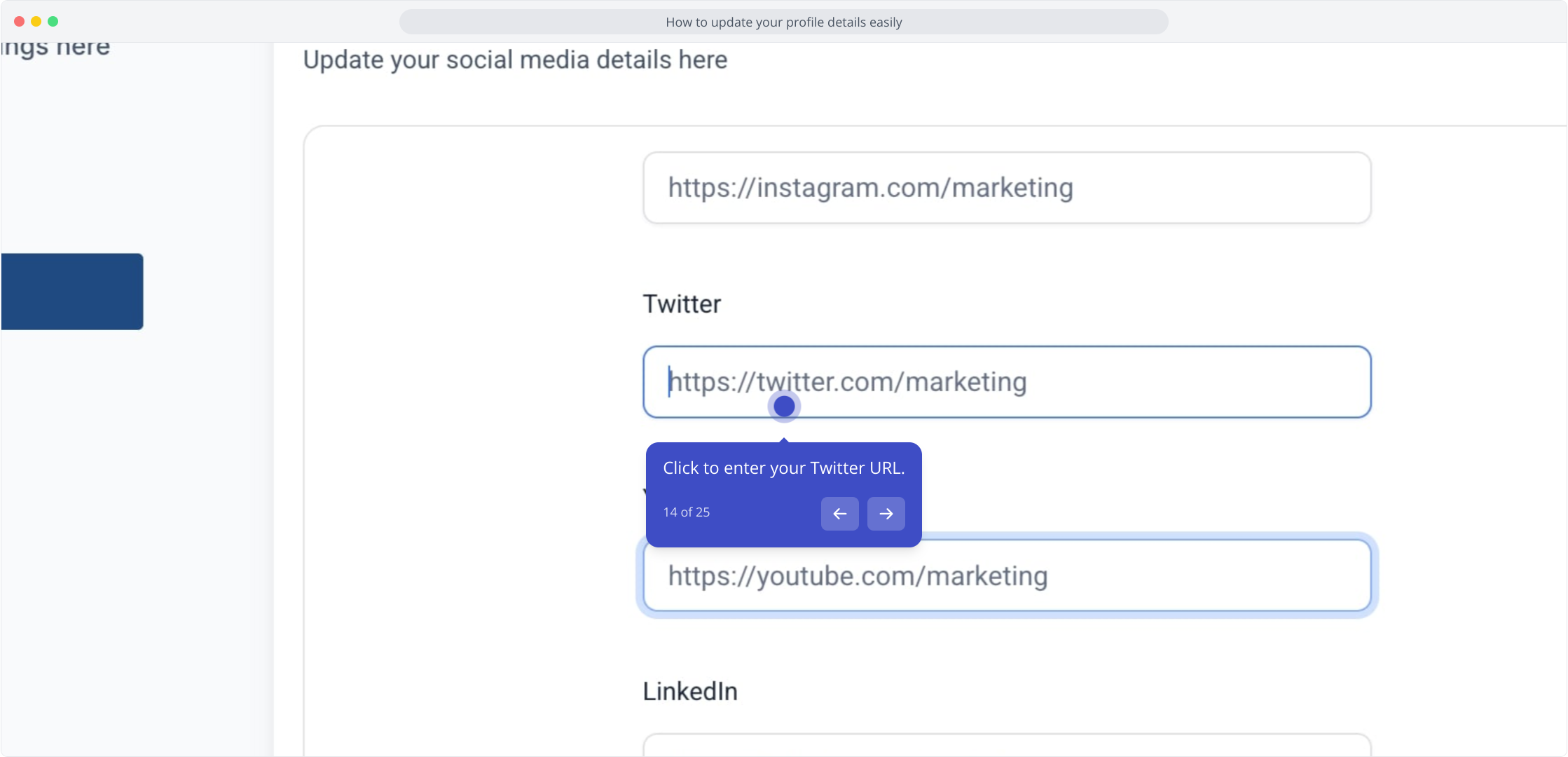
Task: Click 'Update your social media details here' heading
Action: click(x=515, y=60)
